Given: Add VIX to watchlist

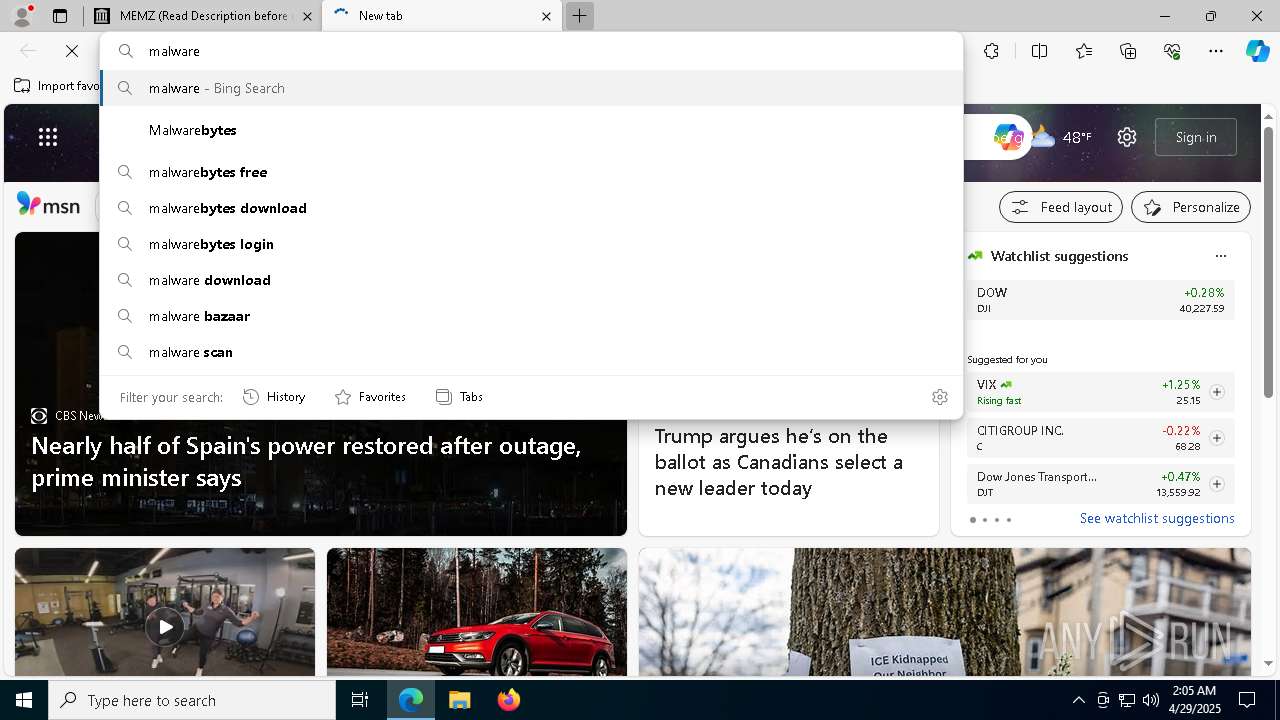Looking at the screenshot, I should pyautogui.click(x=1217, y=392).
